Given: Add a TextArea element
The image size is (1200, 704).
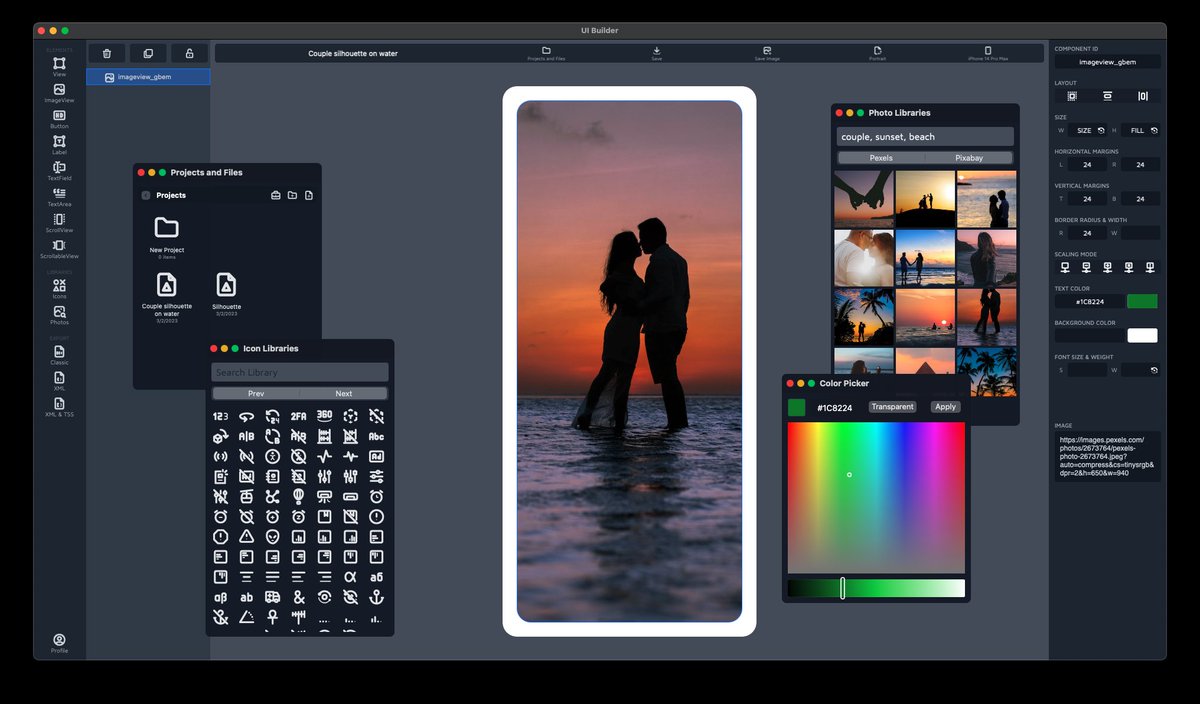Looking at the screenshot, I should pos(59,197).
